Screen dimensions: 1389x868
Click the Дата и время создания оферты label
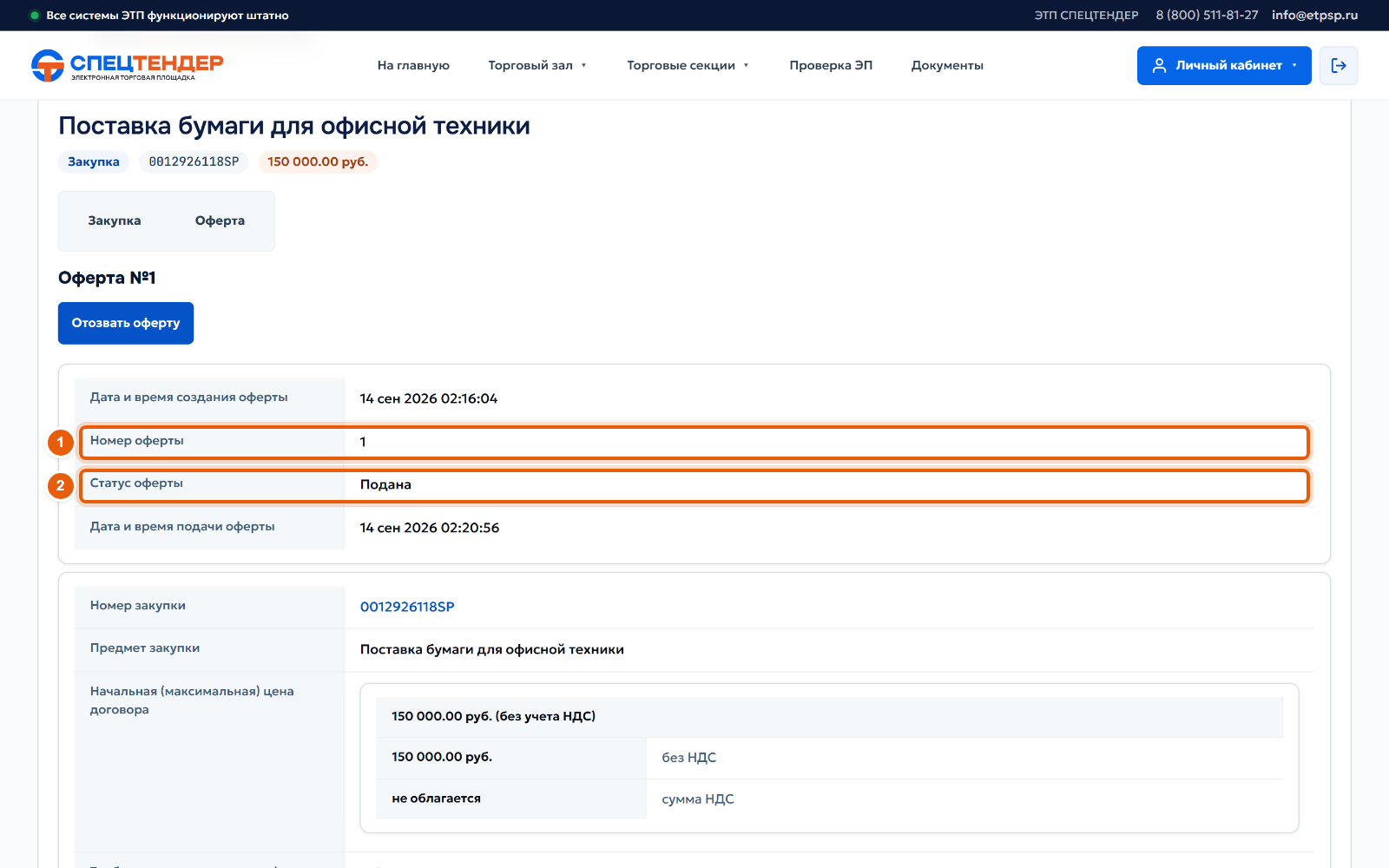tap(189, 398)
